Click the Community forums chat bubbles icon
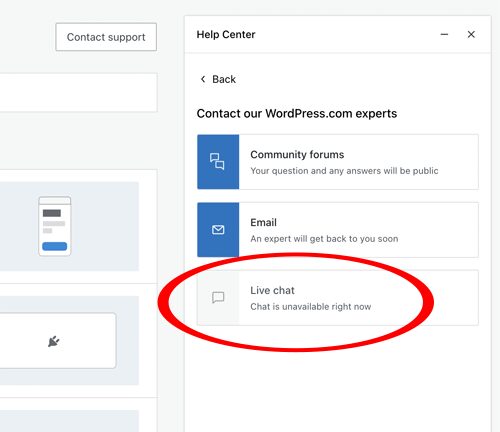500x432 pixels. 218,162
